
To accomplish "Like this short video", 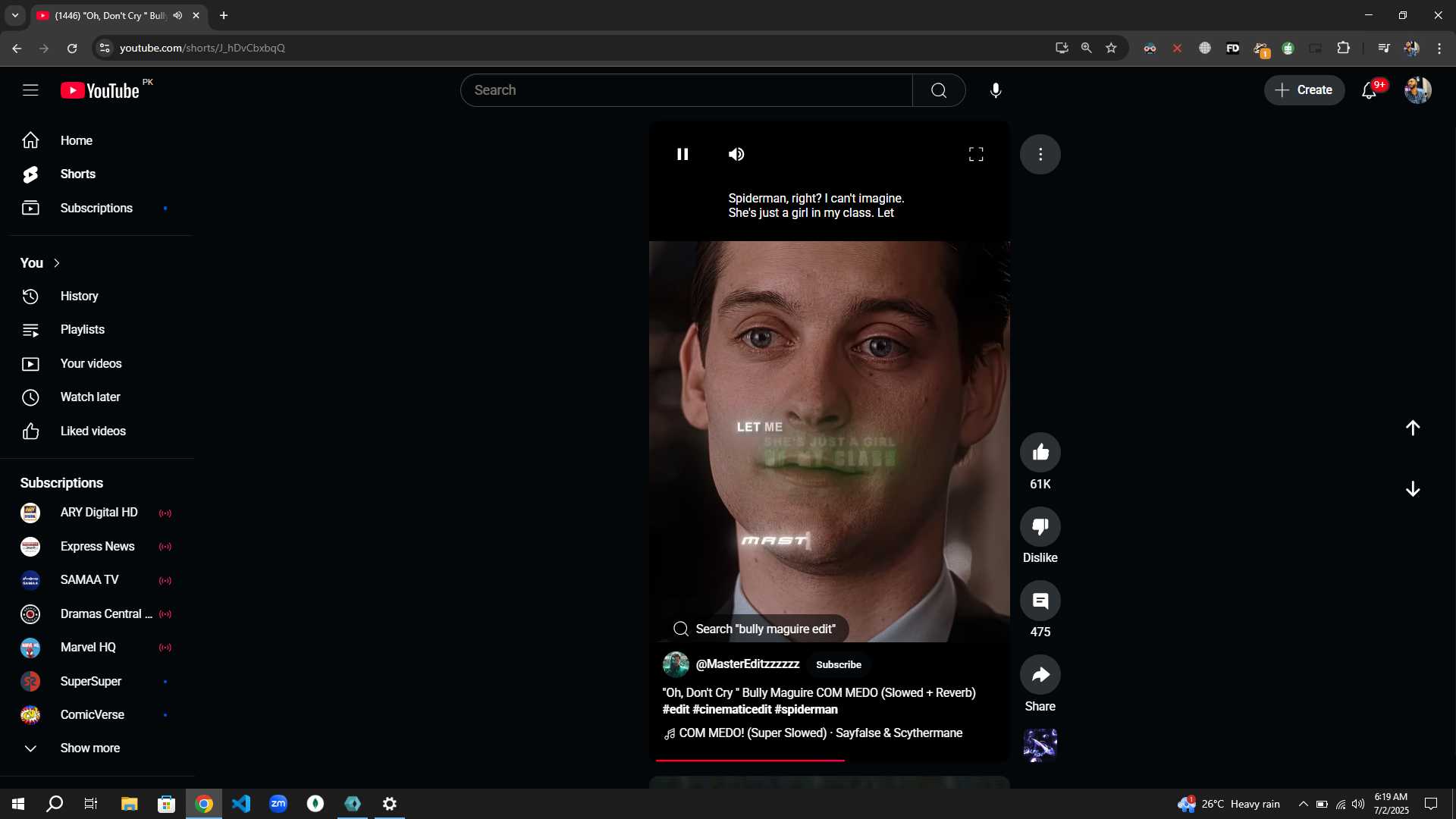I will (x=1040, y=452).
